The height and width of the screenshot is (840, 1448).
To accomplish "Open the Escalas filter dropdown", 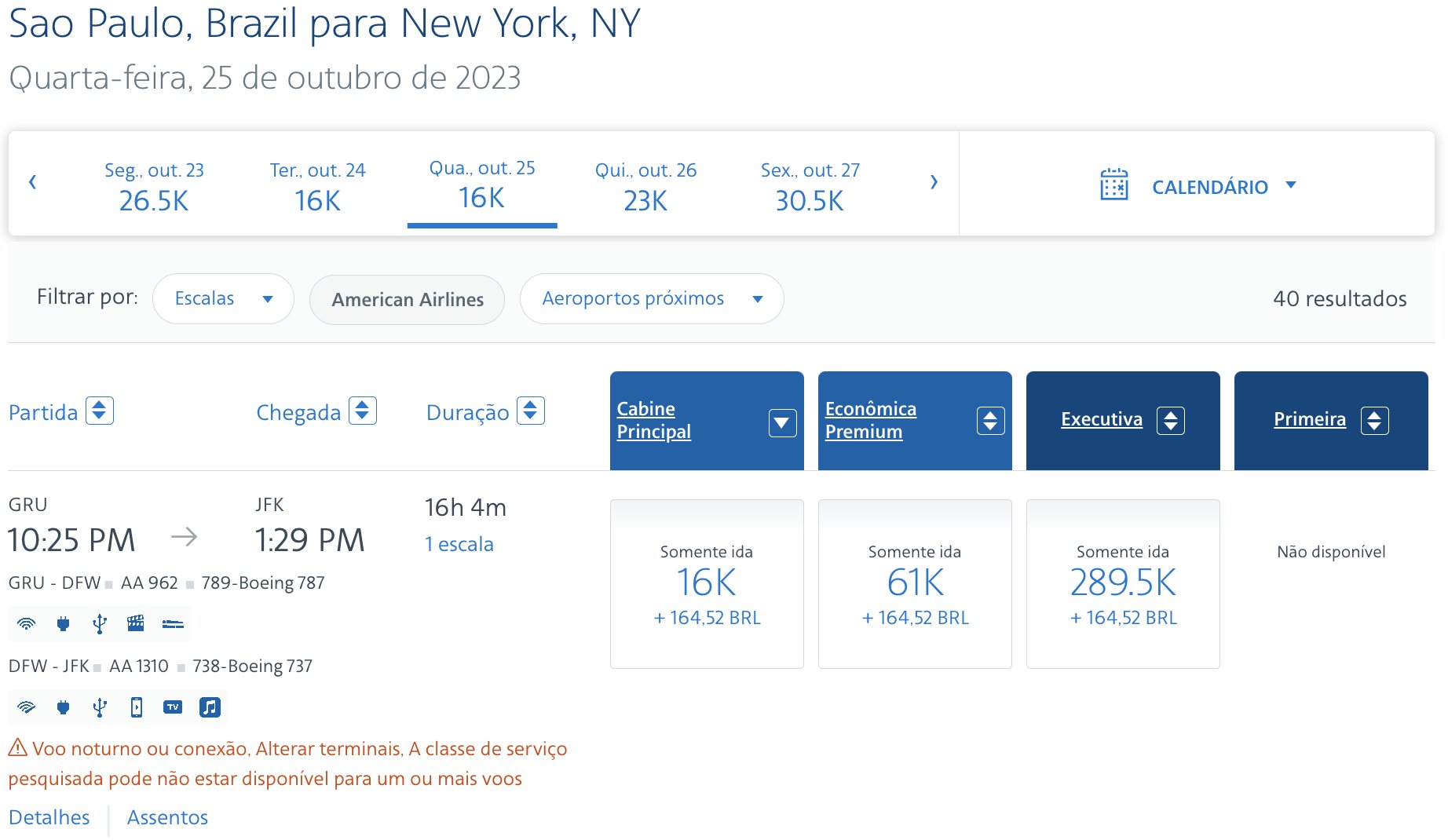I will [223, 298].
